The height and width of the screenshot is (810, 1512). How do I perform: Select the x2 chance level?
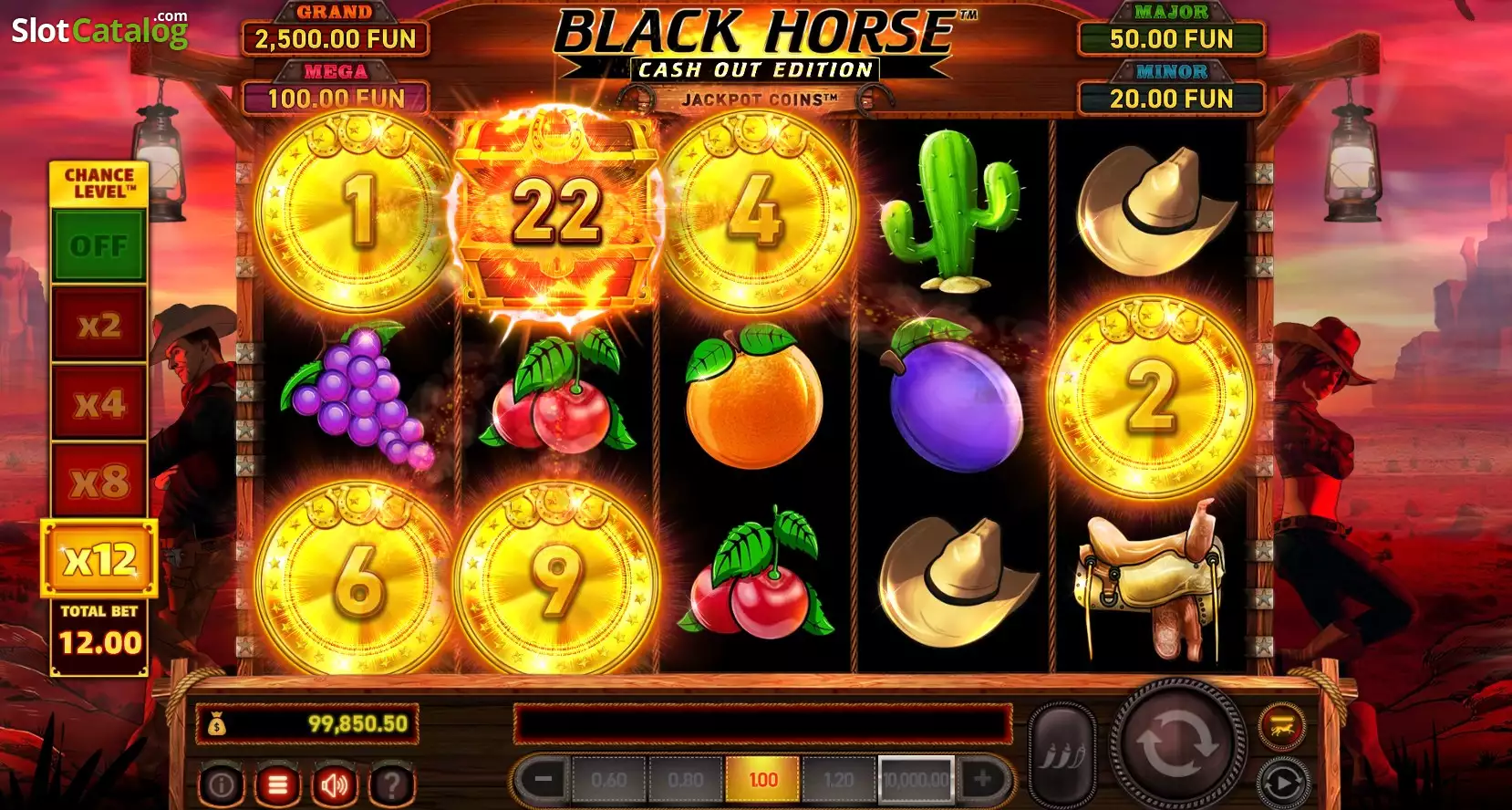(x=98, y=324)
